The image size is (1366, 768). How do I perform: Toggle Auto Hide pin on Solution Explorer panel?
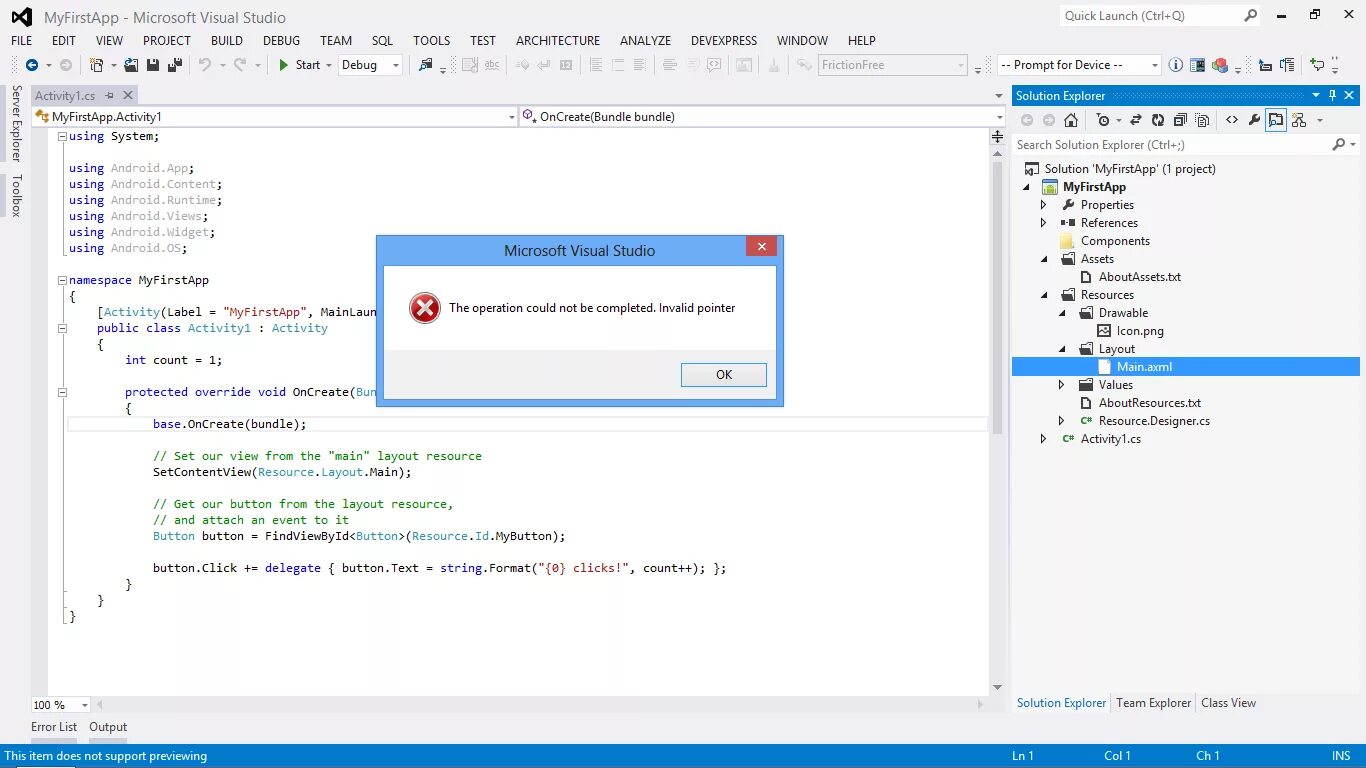tap(1333, 95)
